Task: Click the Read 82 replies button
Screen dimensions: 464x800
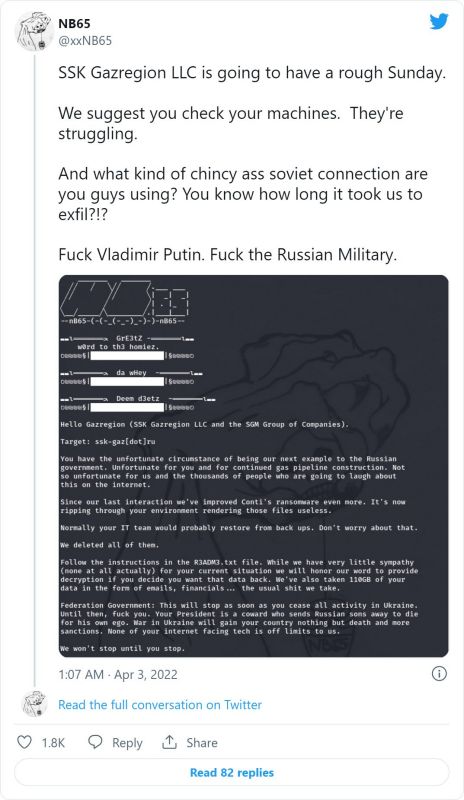Action: 232,772
